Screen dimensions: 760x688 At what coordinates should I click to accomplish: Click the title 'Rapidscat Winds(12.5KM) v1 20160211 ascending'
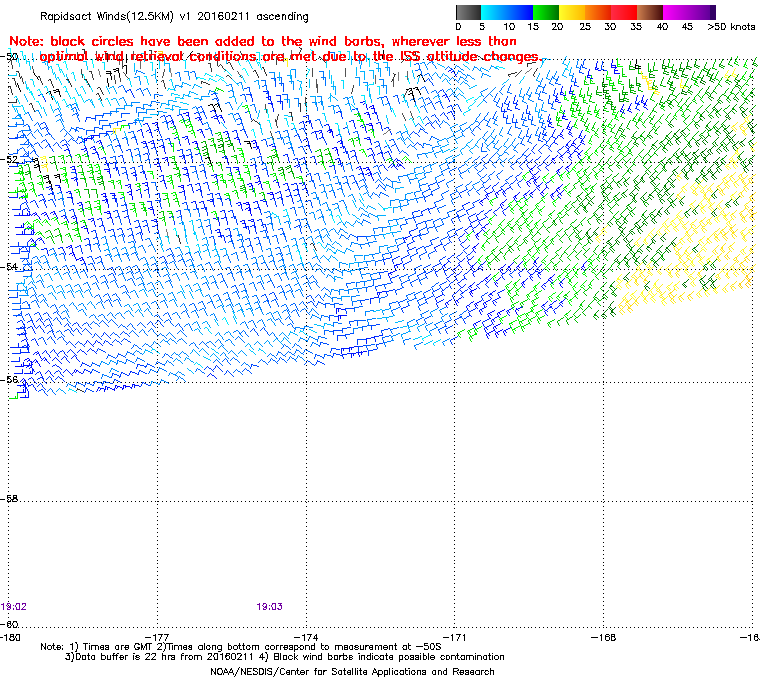click(x=174, y=16)
